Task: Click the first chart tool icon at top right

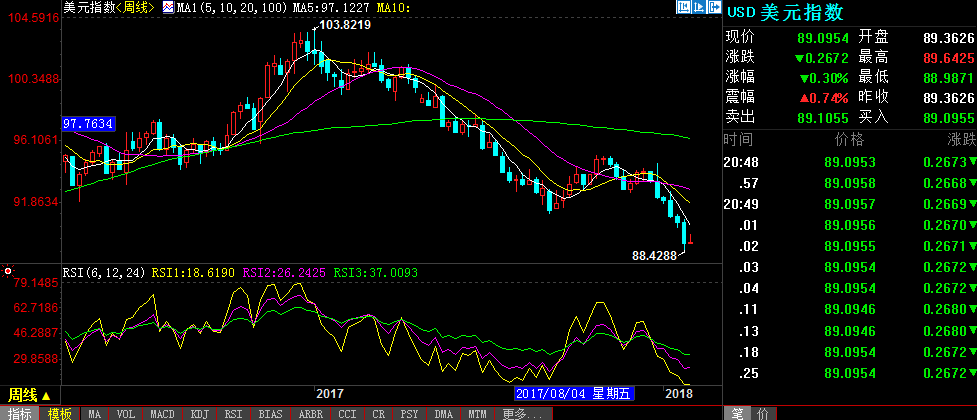Action: (682, 7)
